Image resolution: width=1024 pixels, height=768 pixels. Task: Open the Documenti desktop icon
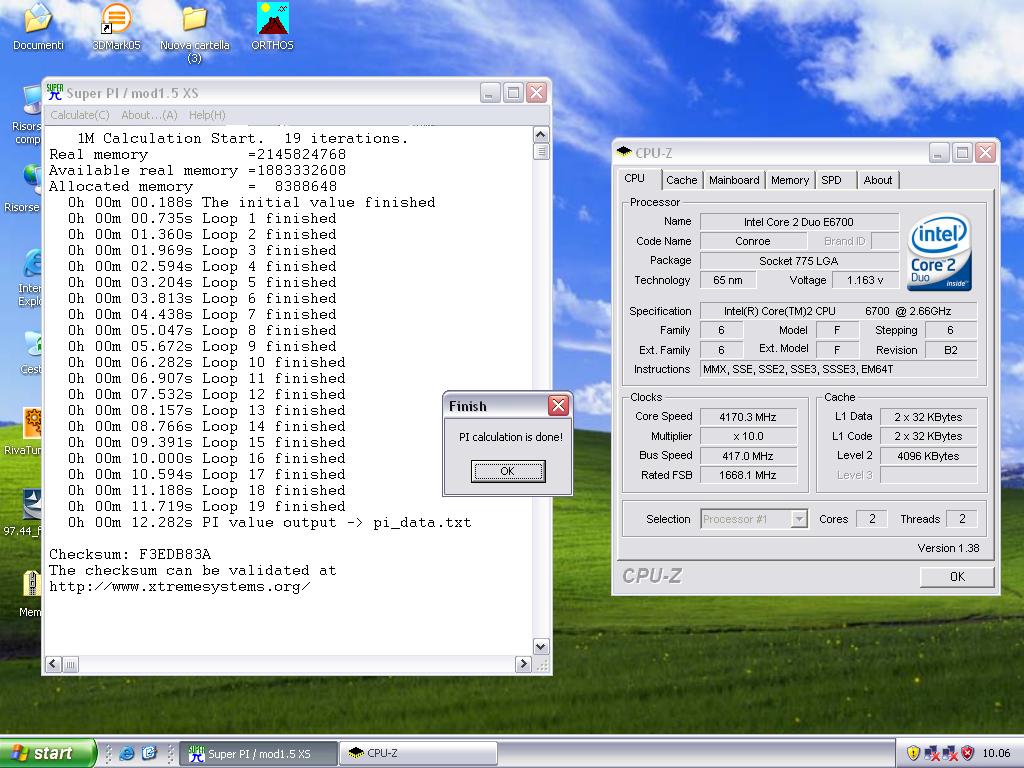(x=38, y=26)
